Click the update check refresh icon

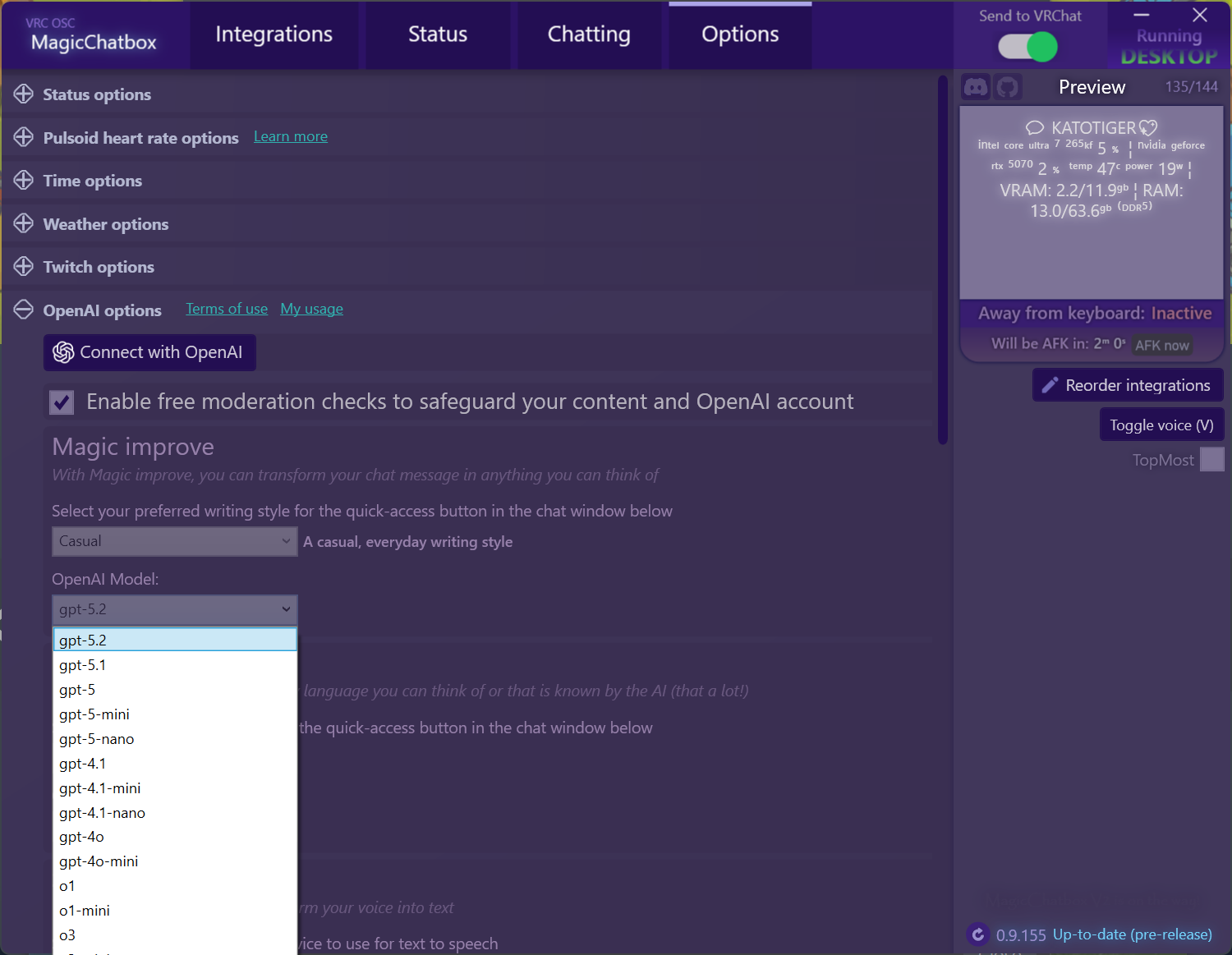(x=977, y=934)
